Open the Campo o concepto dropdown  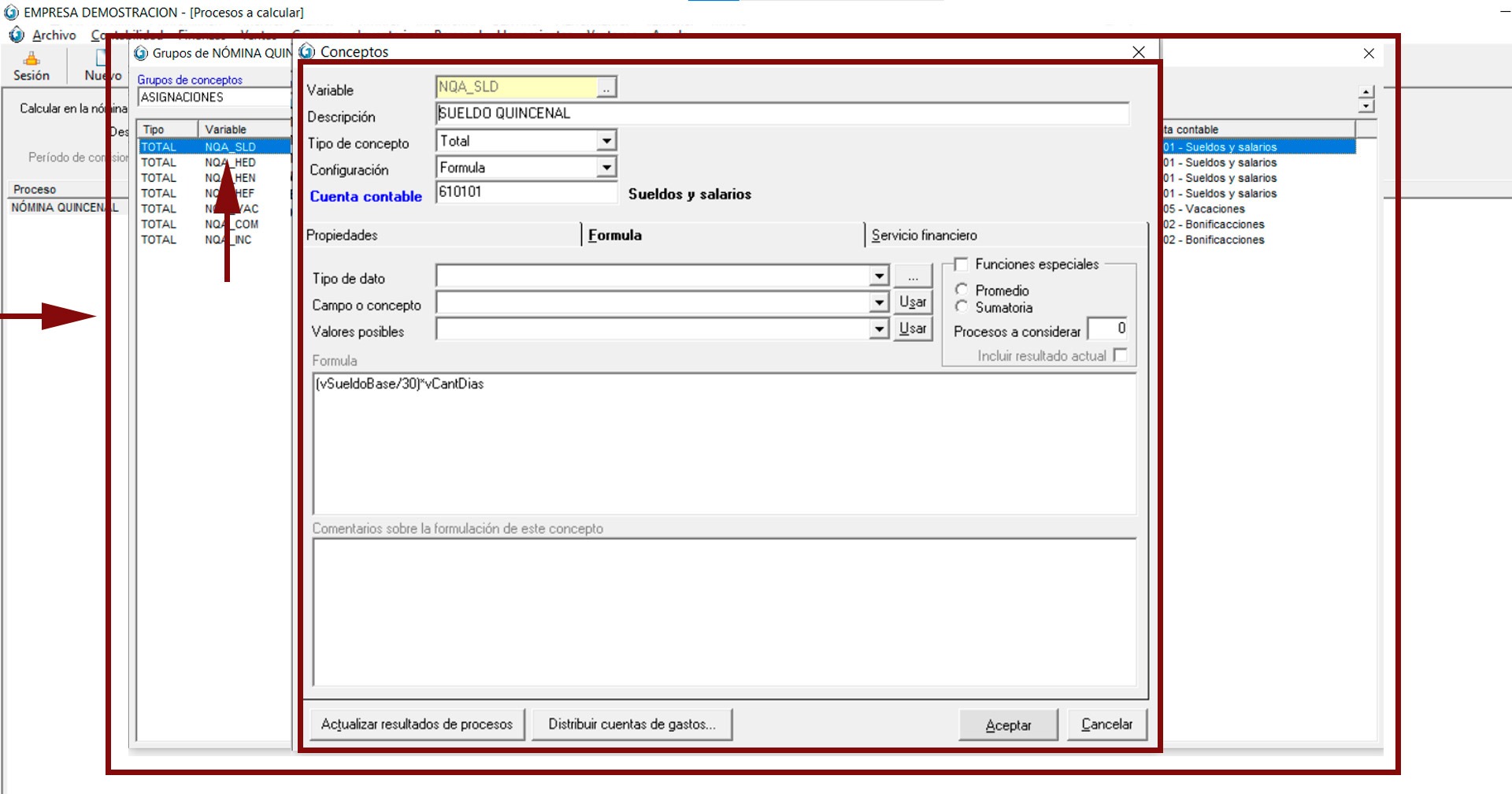(879, 303)
